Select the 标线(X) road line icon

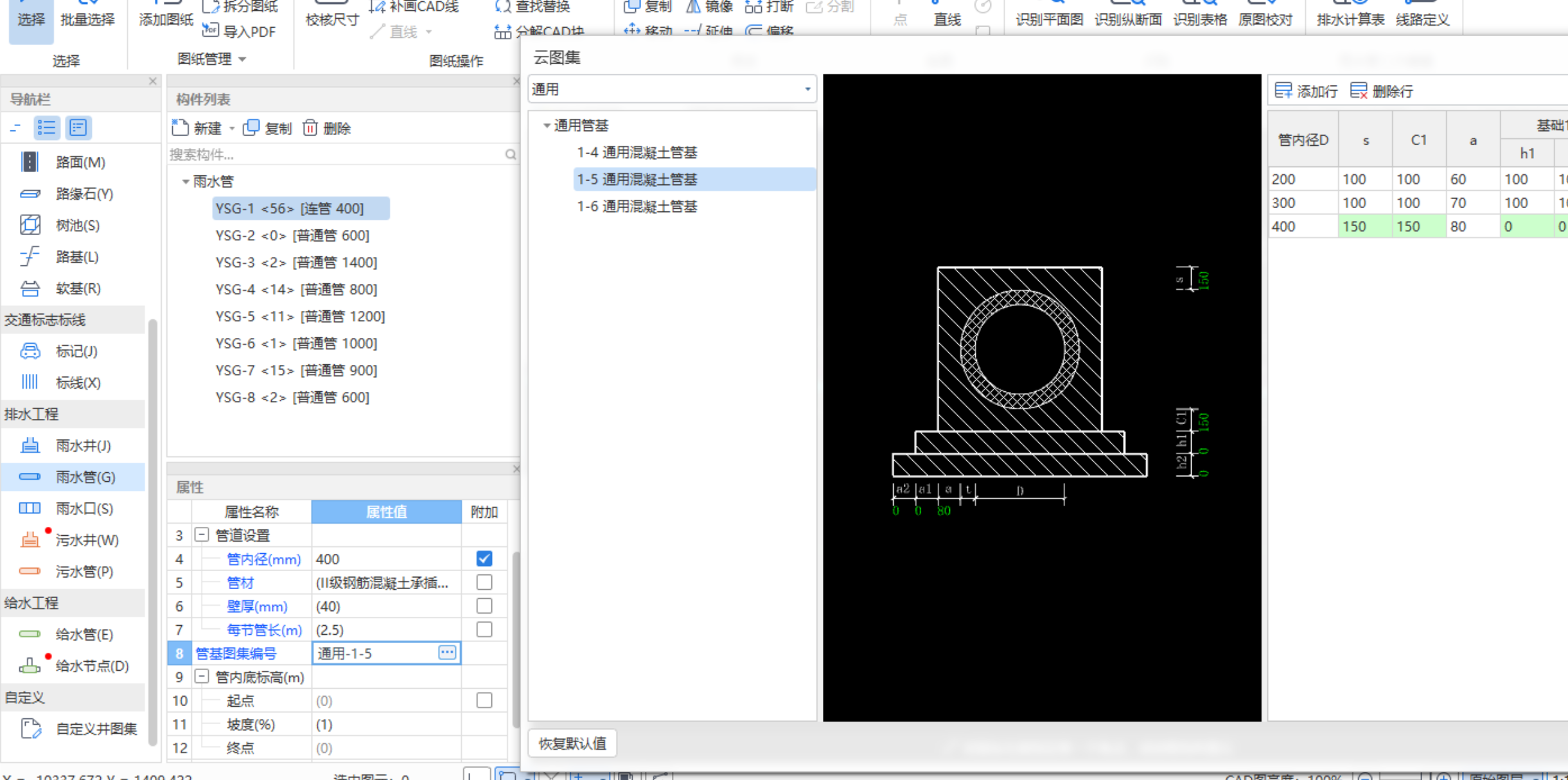[30, 382]
